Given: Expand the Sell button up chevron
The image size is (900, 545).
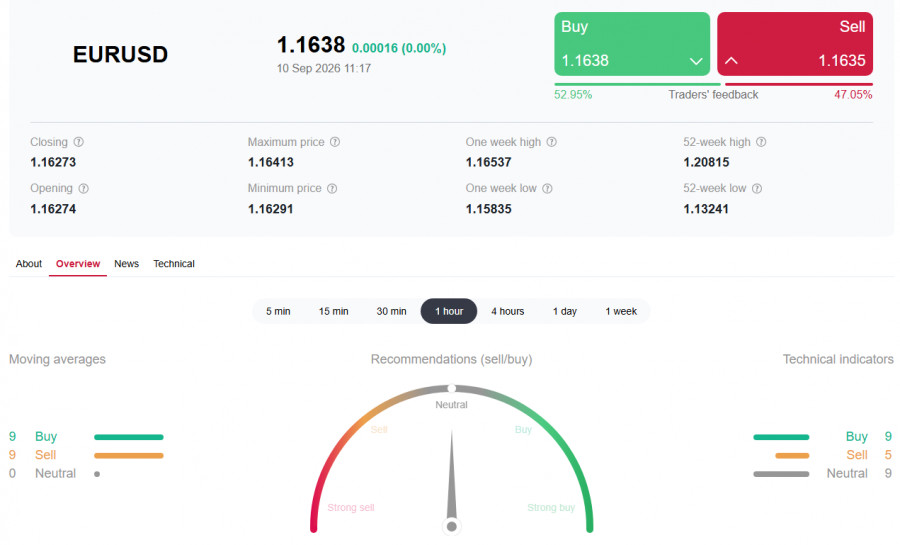Looking at the screenshot, I should click(731, 60).
